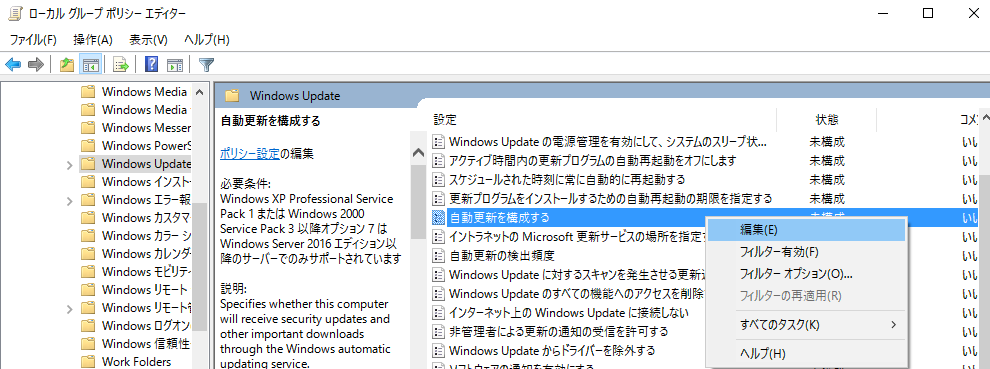Click icon of 非管理者による更新の通知 policy row
Viewport: 990px width, 369px height.
coord(438,331)
